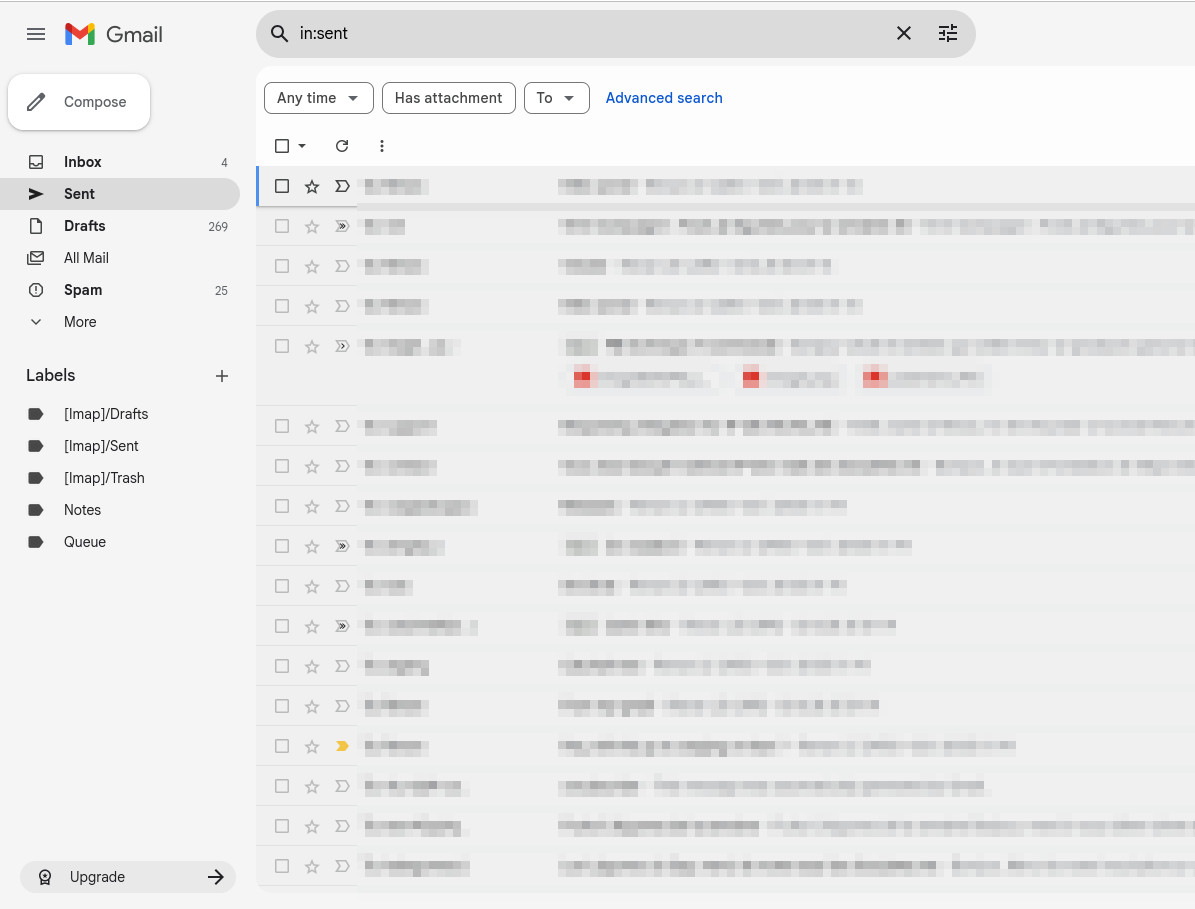Open the main menu hamburger icon

point(36,34)
